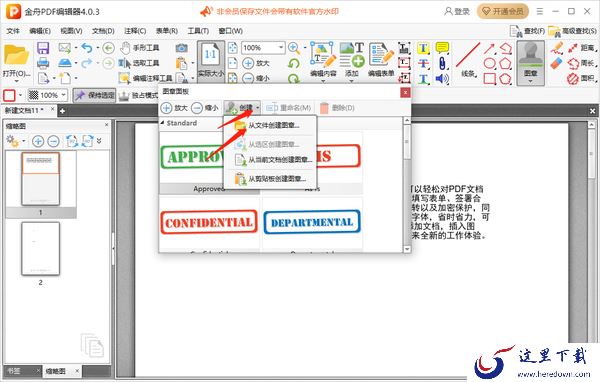Select the 线条 red line tool

468,59
